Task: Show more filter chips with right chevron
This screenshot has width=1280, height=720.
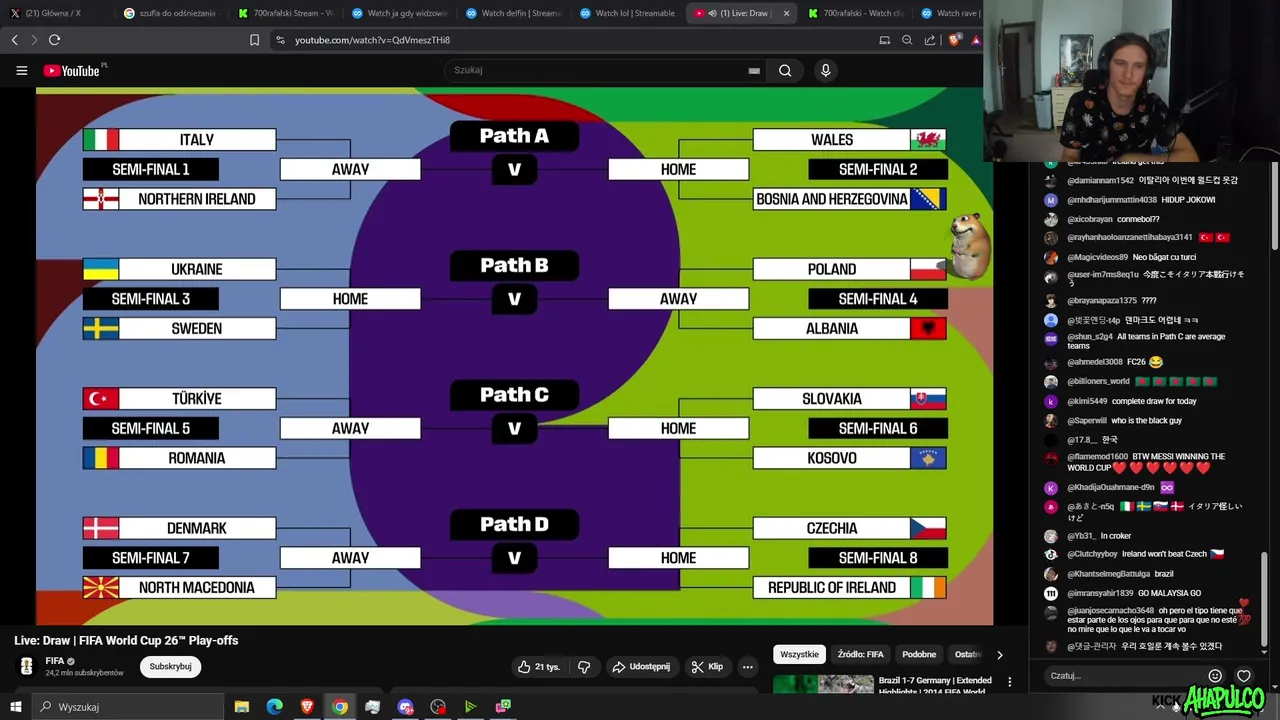Action: 999,655
